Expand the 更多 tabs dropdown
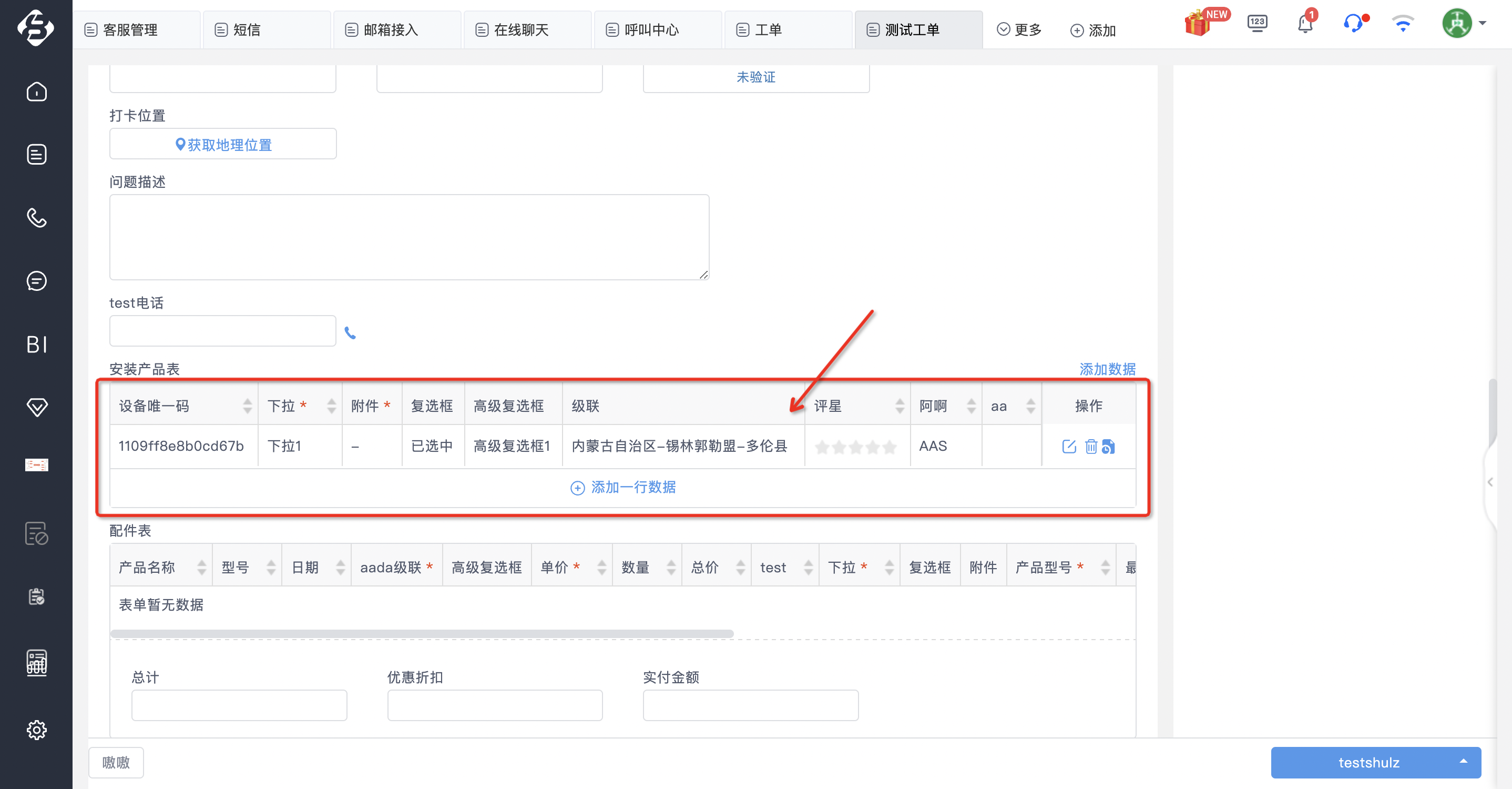Viewport: 1512px width, 789px height. (x=1019, y=29)
